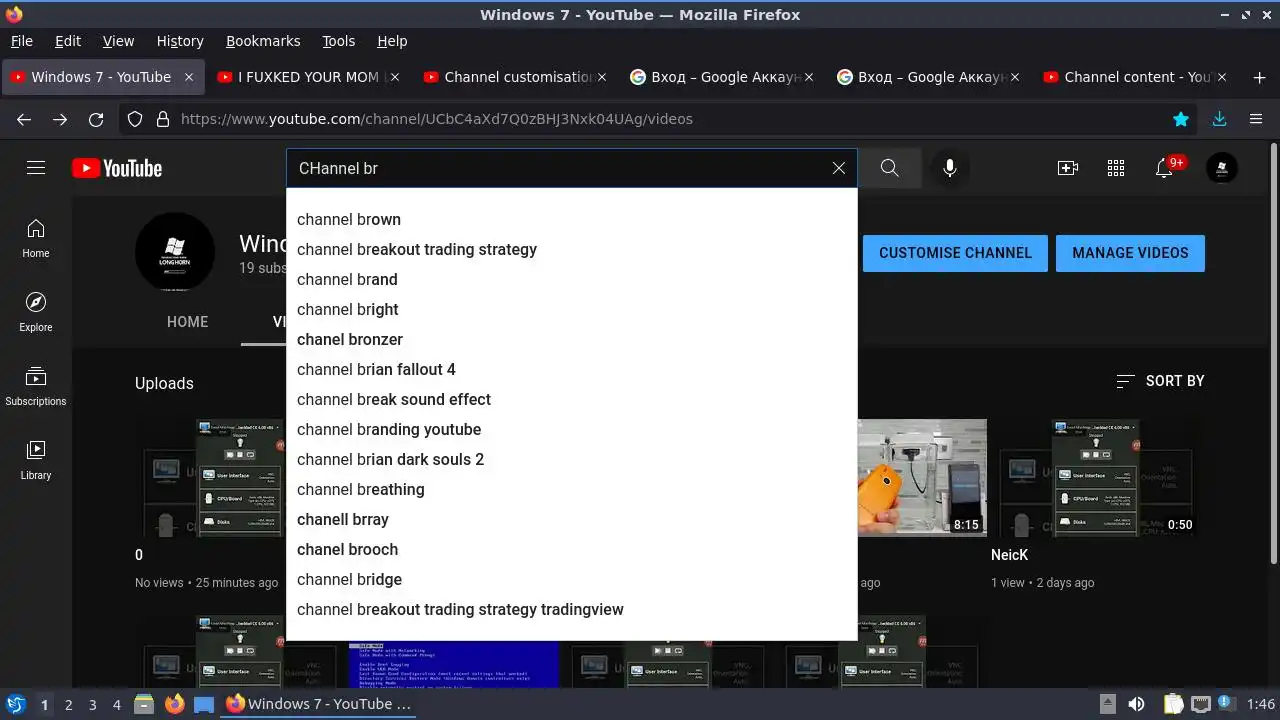The width and height of the screenshot is (1280, 720).
Task: Open the Tools menu
Action: (x=338, y=41)
